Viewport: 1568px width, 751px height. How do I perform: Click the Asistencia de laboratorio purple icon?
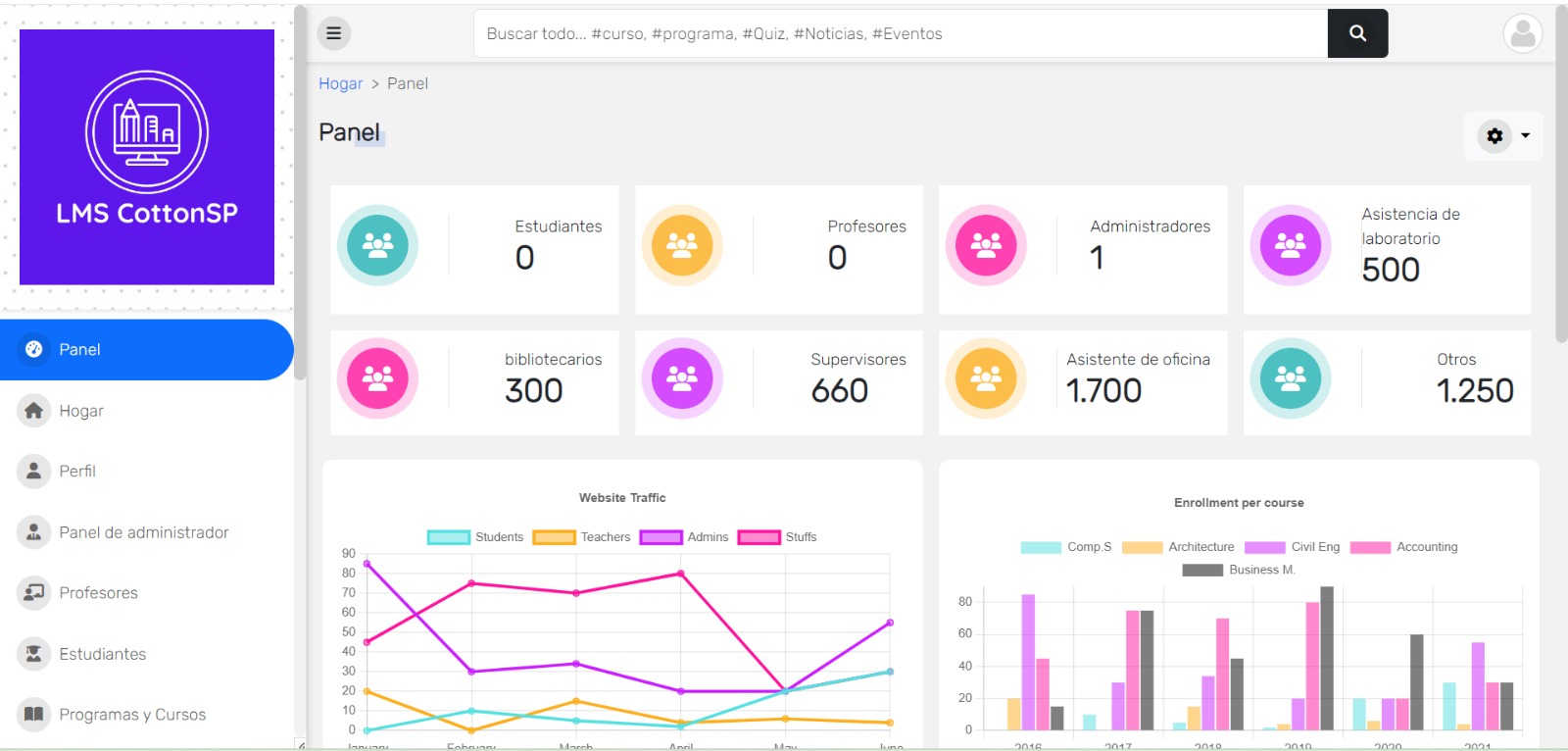click(x=1291, y=245)
